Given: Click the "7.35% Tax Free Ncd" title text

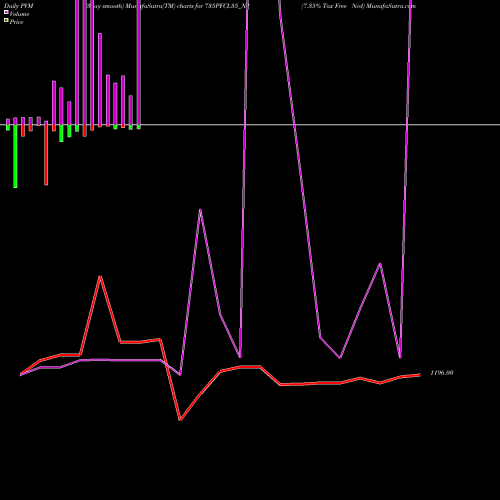Looking at the screenshot, I should [333, 6].
